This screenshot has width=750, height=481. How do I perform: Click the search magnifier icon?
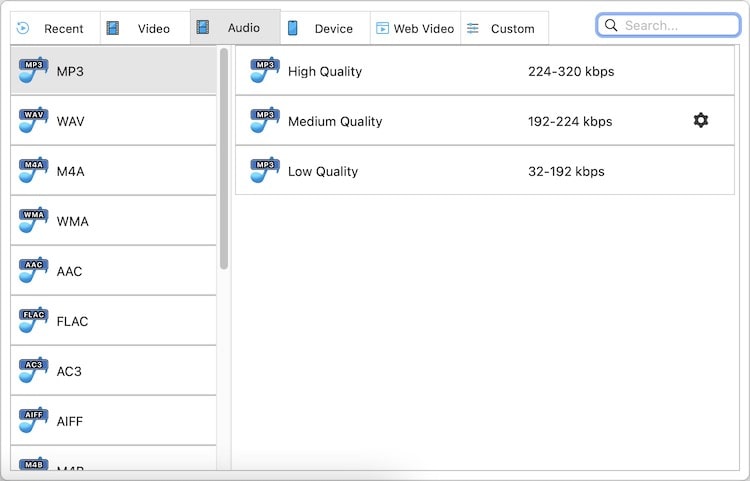(611, 25)
